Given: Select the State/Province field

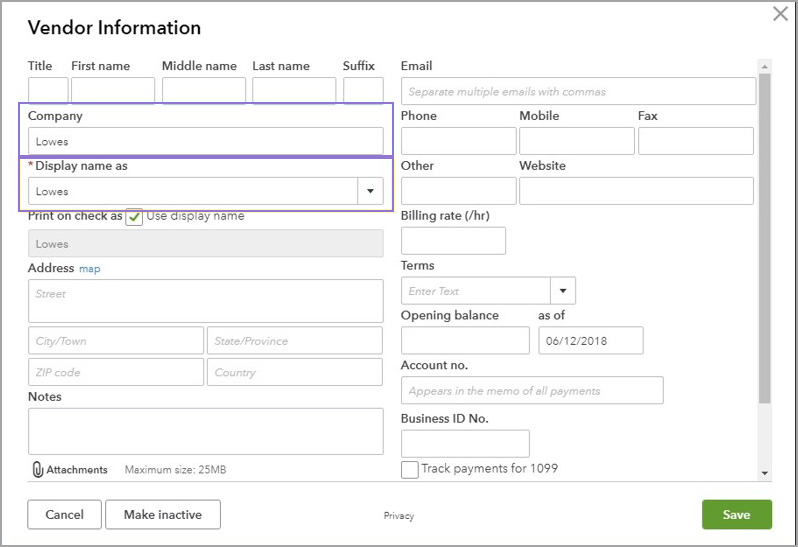Looking at the screenshot, I should coord(295,340).
